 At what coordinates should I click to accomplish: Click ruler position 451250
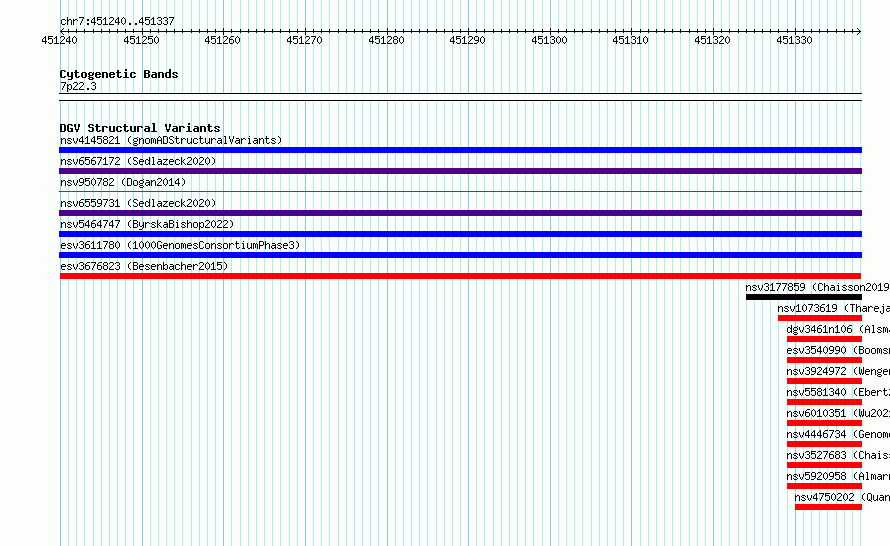click(x=141, y=40)
